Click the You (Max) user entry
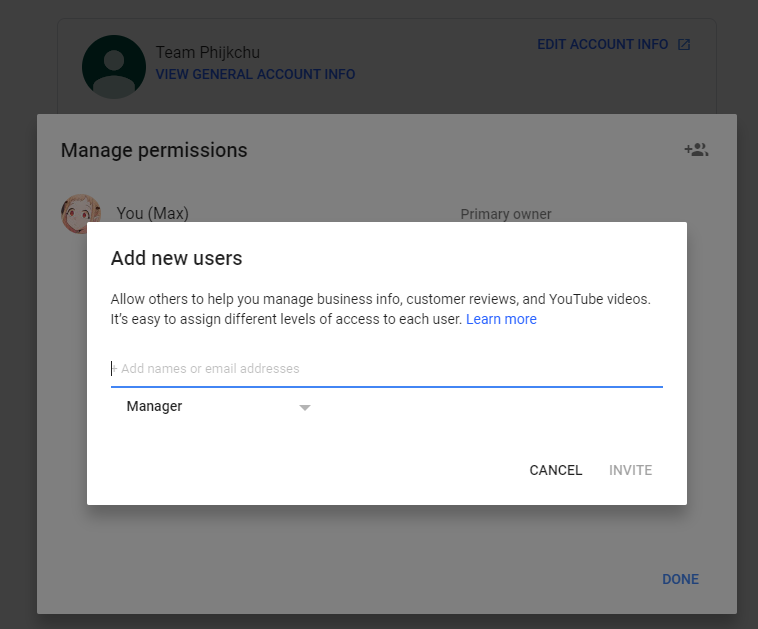 (152, 213)
